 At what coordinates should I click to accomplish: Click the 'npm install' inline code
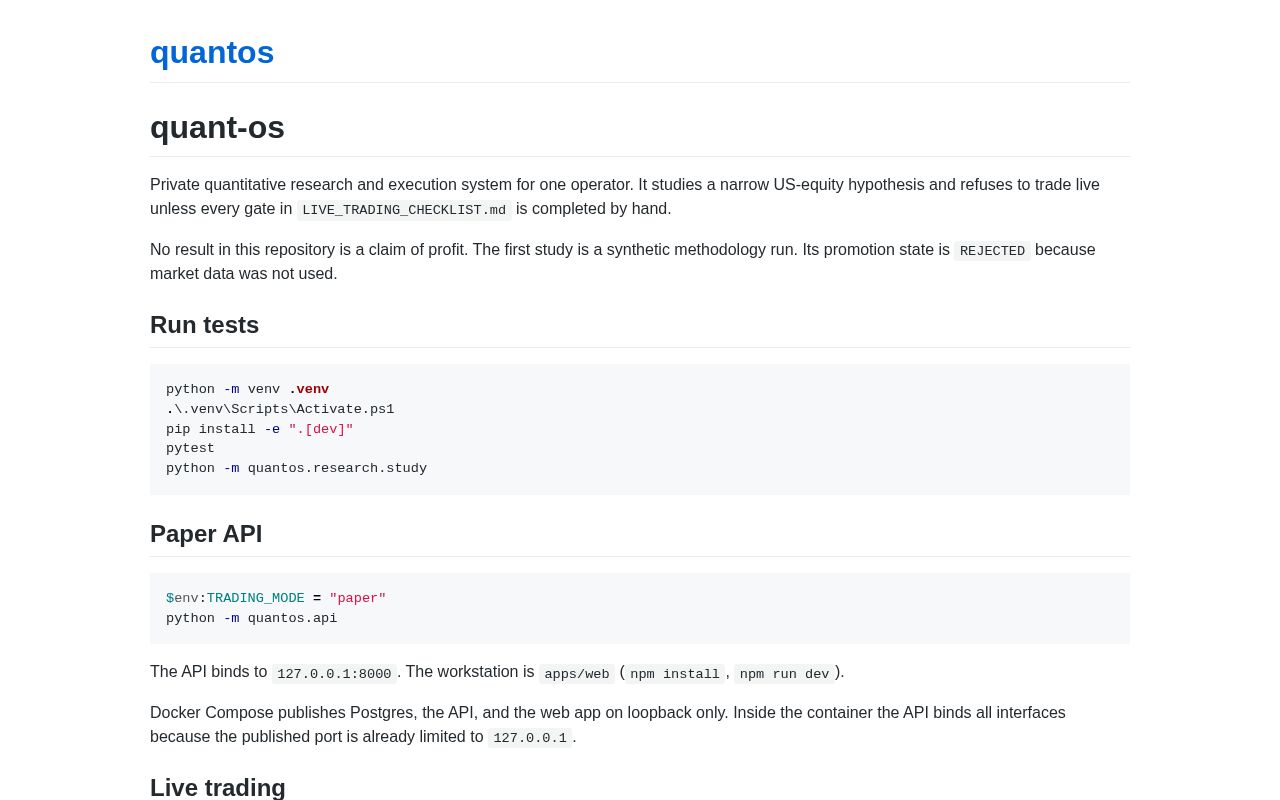[675, 674]
